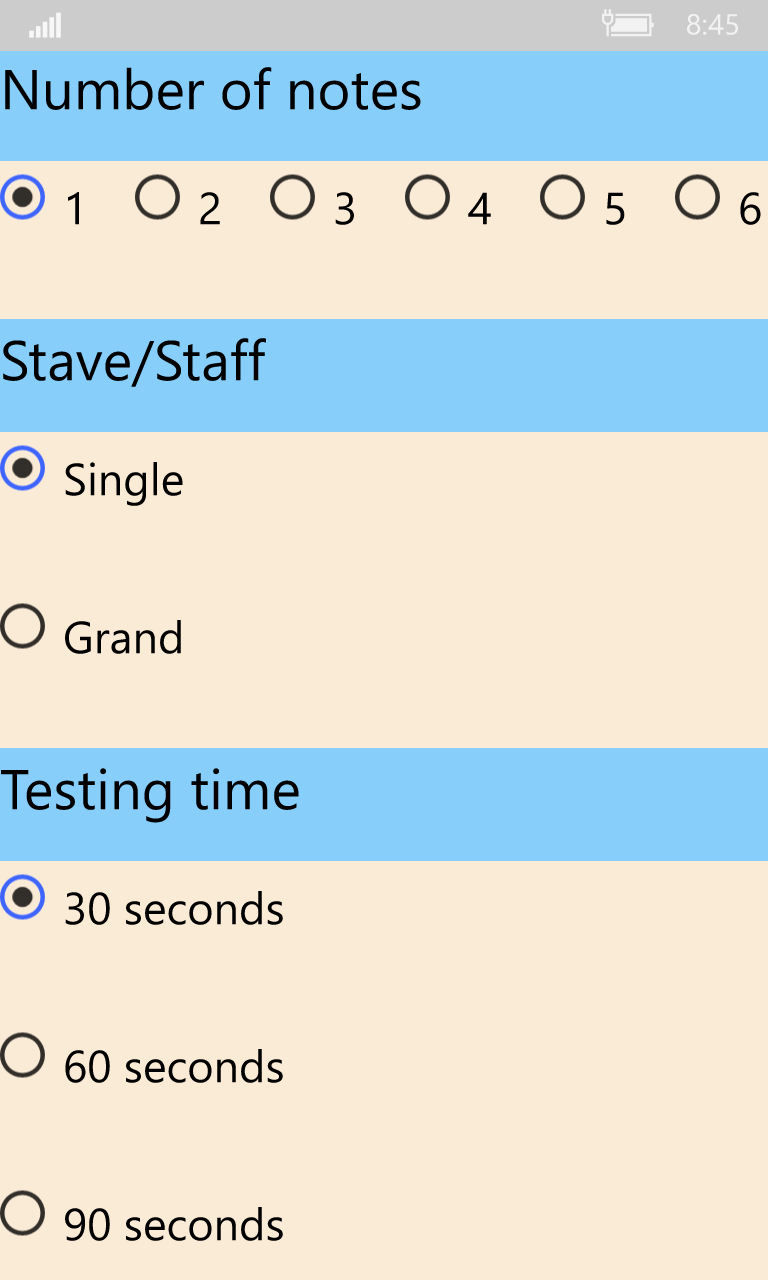Switch to Grand staff option
768x1280 pixels.
coord(22,626)
